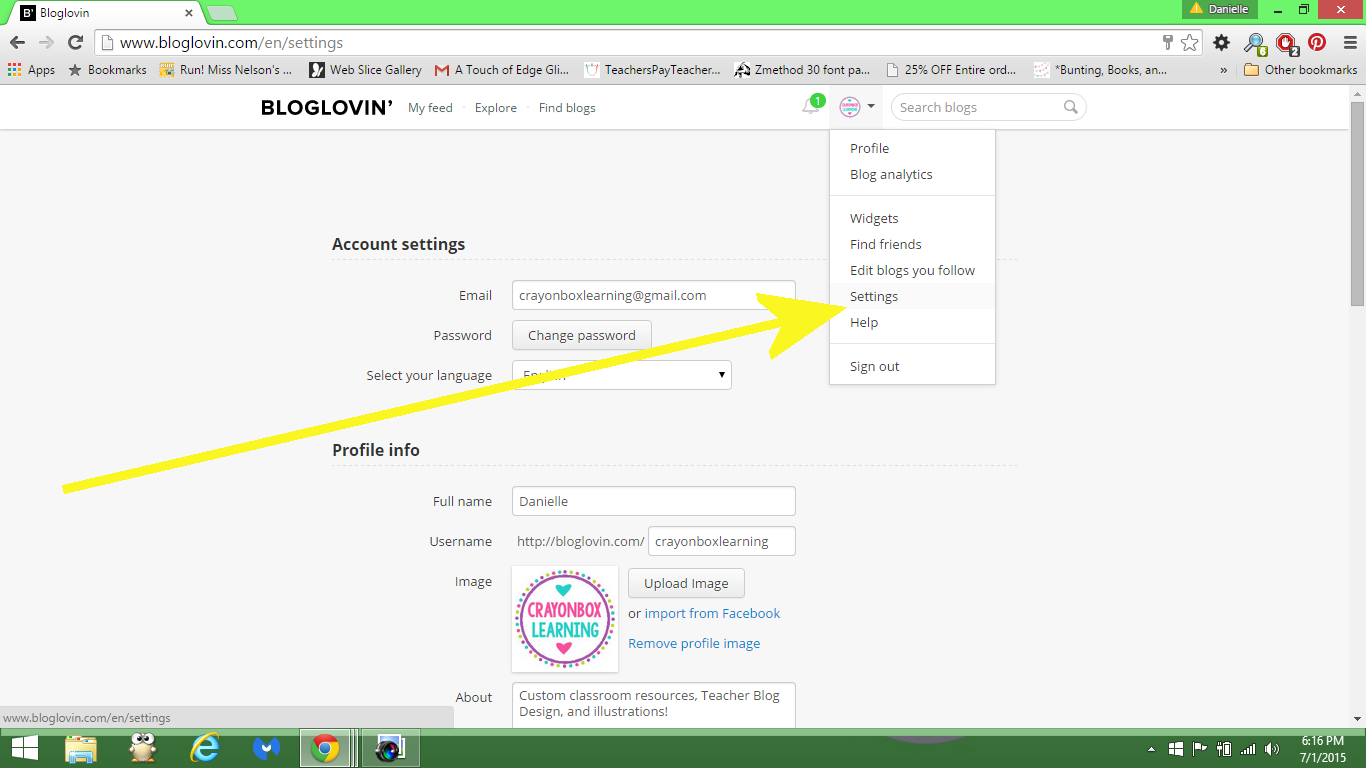Open the notifications bell icon
The height and width of the screenshot is (768, 1366).
[x=811, y=107]
